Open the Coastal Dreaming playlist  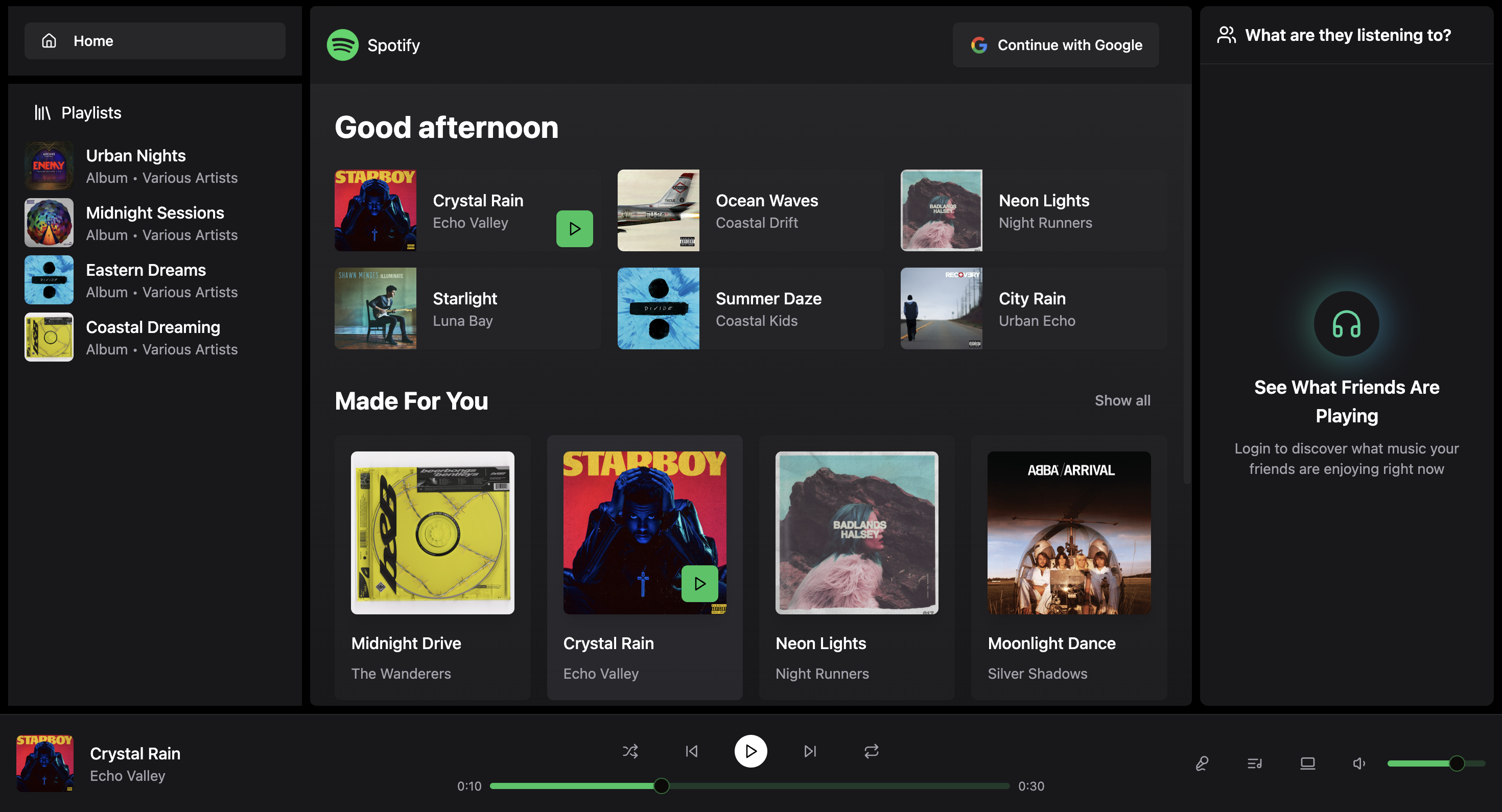click(154, 337)
